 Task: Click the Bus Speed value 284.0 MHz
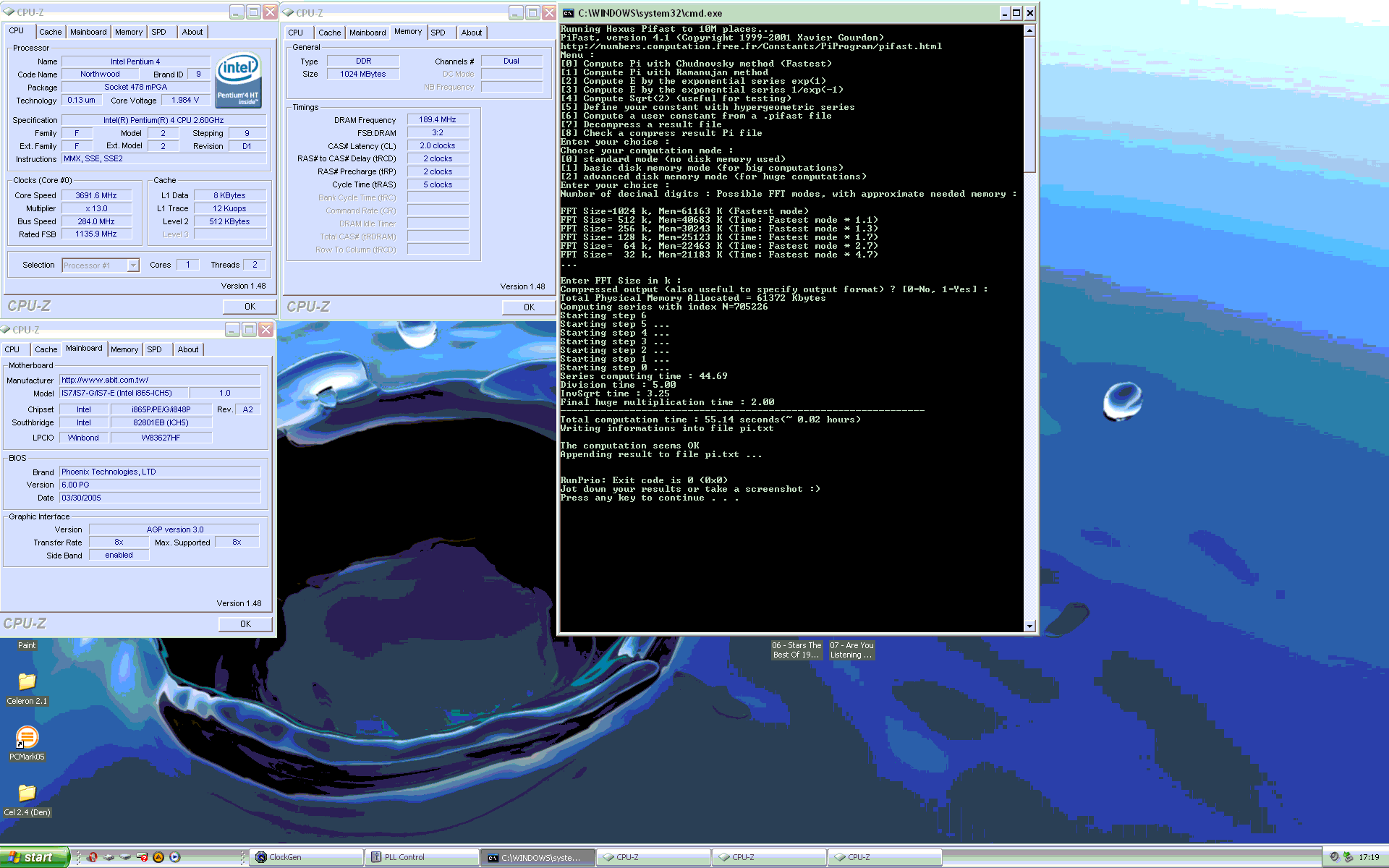coord(96,221)
